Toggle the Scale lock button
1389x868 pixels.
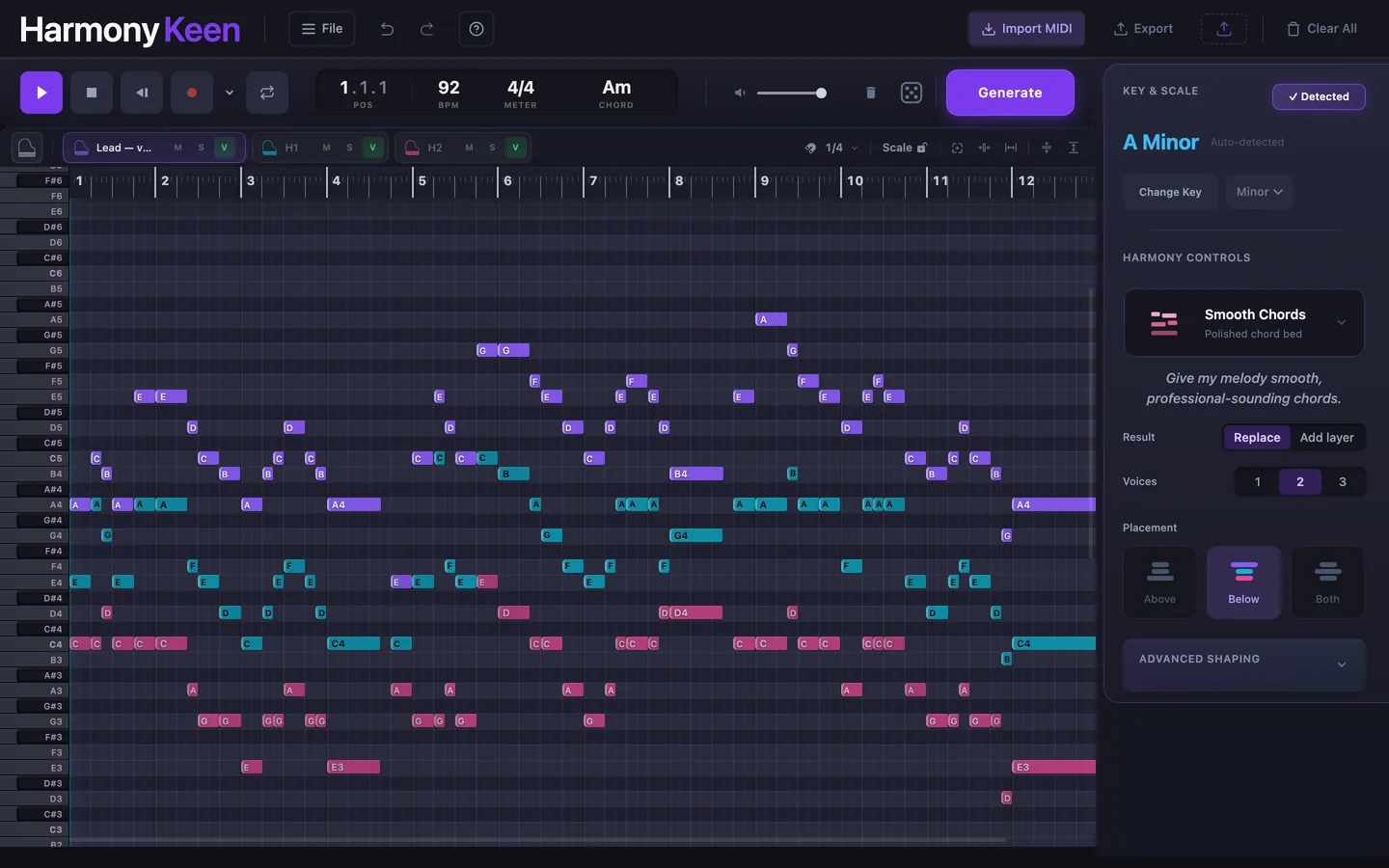click(x=905, y=148)
